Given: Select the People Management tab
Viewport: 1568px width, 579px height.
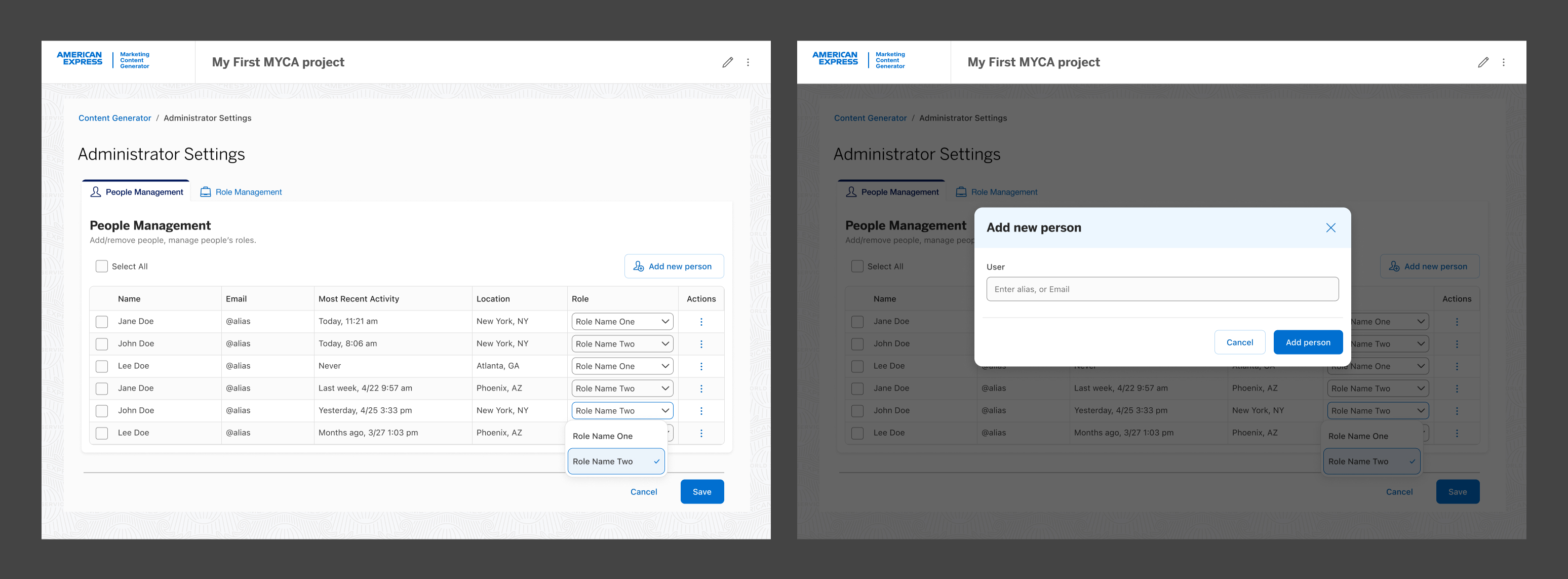Looking at the screenshot, I should (x=144, y=191).
